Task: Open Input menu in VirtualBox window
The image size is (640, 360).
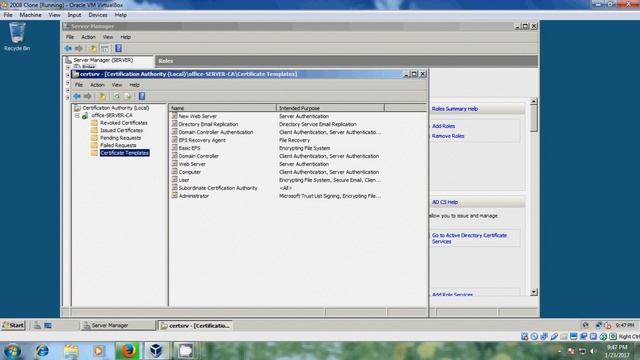Action: [x=74, y=15]
